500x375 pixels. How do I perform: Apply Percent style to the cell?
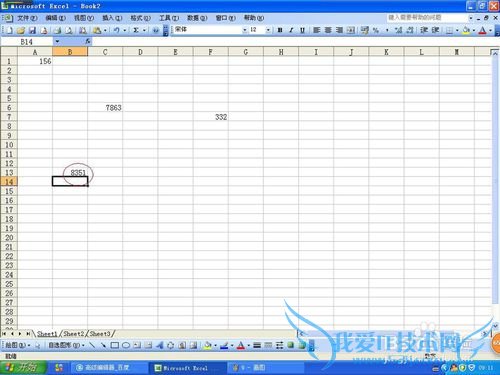pos(376,30)
